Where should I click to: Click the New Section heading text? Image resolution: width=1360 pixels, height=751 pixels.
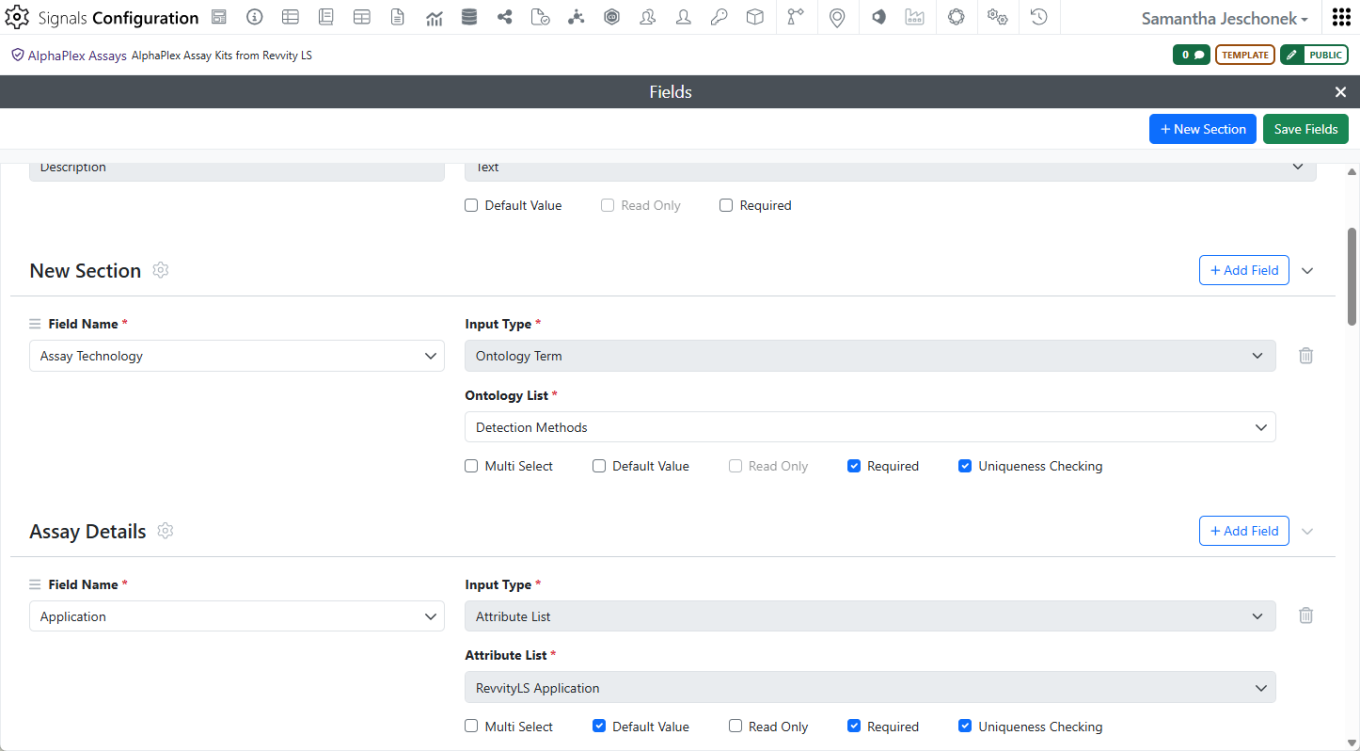coord(85,271)
